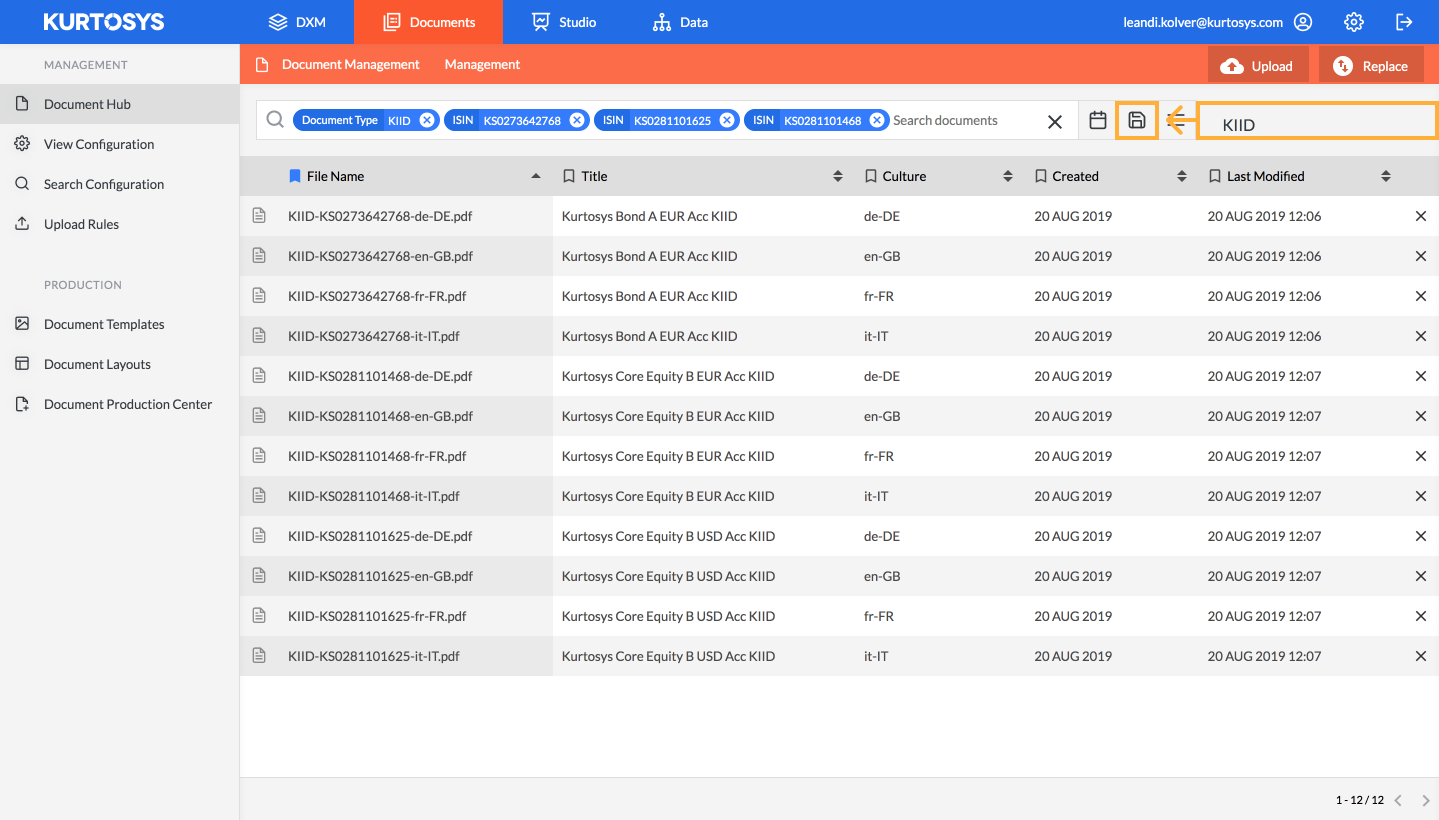1439x820 pixels.
Task: Open the settings gear in top bar
Action: click(x=1354, y=22)
